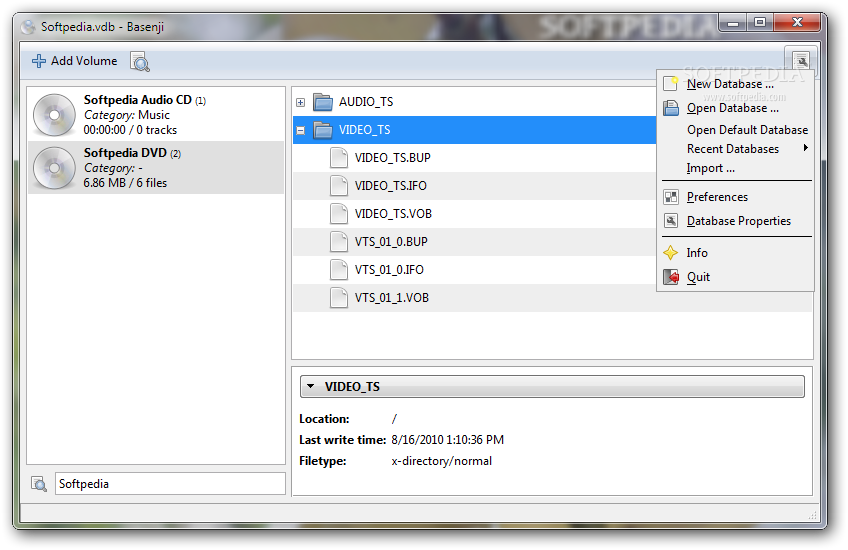Open the main menu wrench button
The height and width of the screenshot is (550, 848).
click(800, 60)
